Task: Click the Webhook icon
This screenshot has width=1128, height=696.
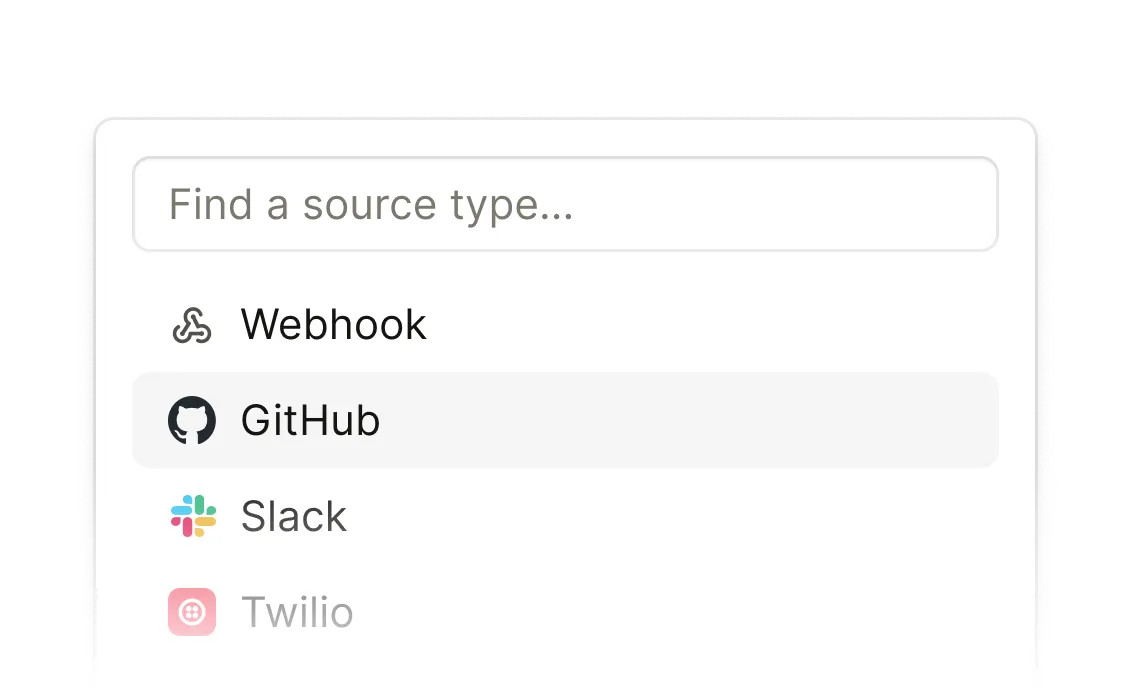Action: [x=192, y=325]
